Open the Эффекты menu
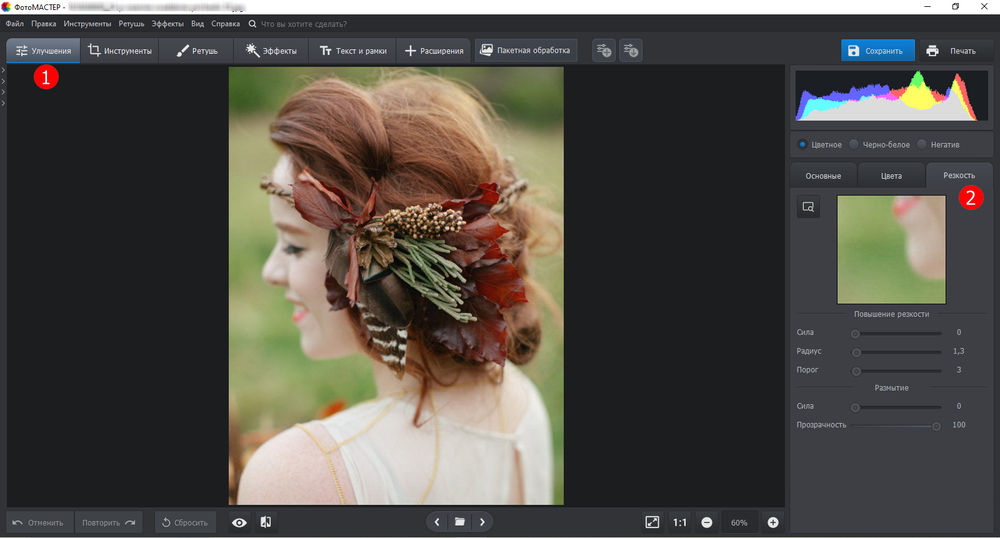Viewport: 1000px width, 538px height. [x=167, y=22]
